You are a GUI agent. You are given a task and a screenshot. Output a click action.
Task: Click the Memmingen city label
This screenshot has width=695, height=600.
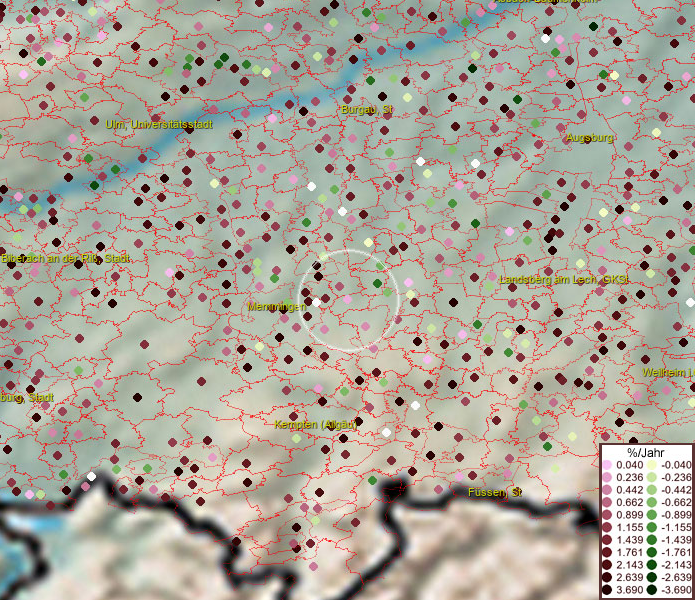click(x=277, y=306)
